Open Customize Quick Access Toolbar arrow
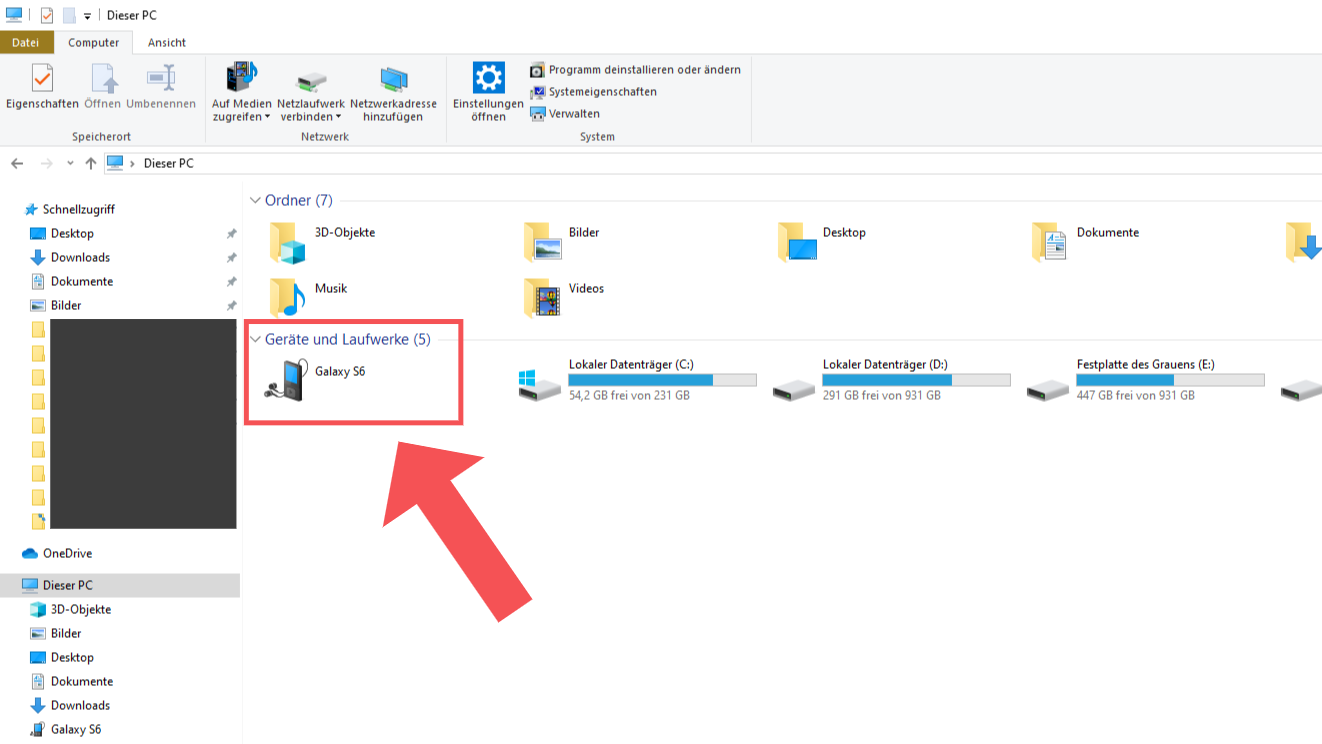 click(87, 16)
